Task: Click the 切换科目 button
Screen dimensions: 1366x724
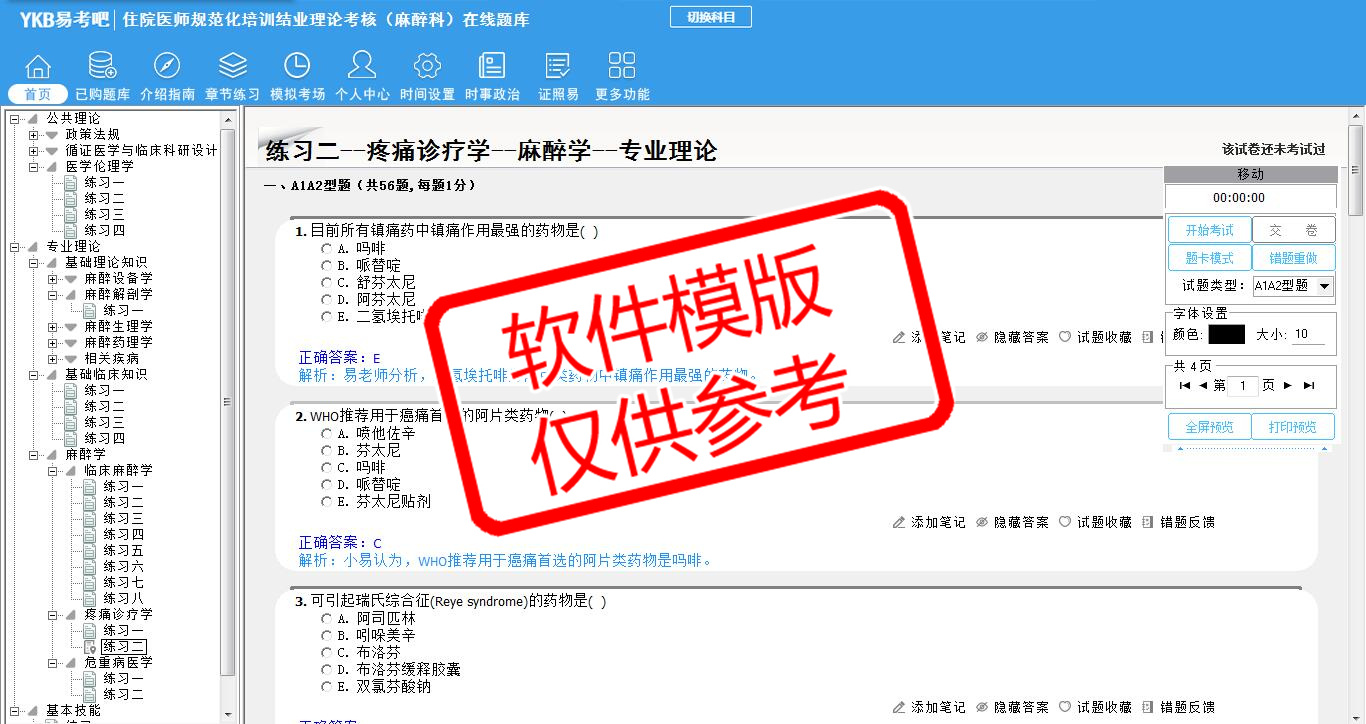Action: [x=710, y=17]
